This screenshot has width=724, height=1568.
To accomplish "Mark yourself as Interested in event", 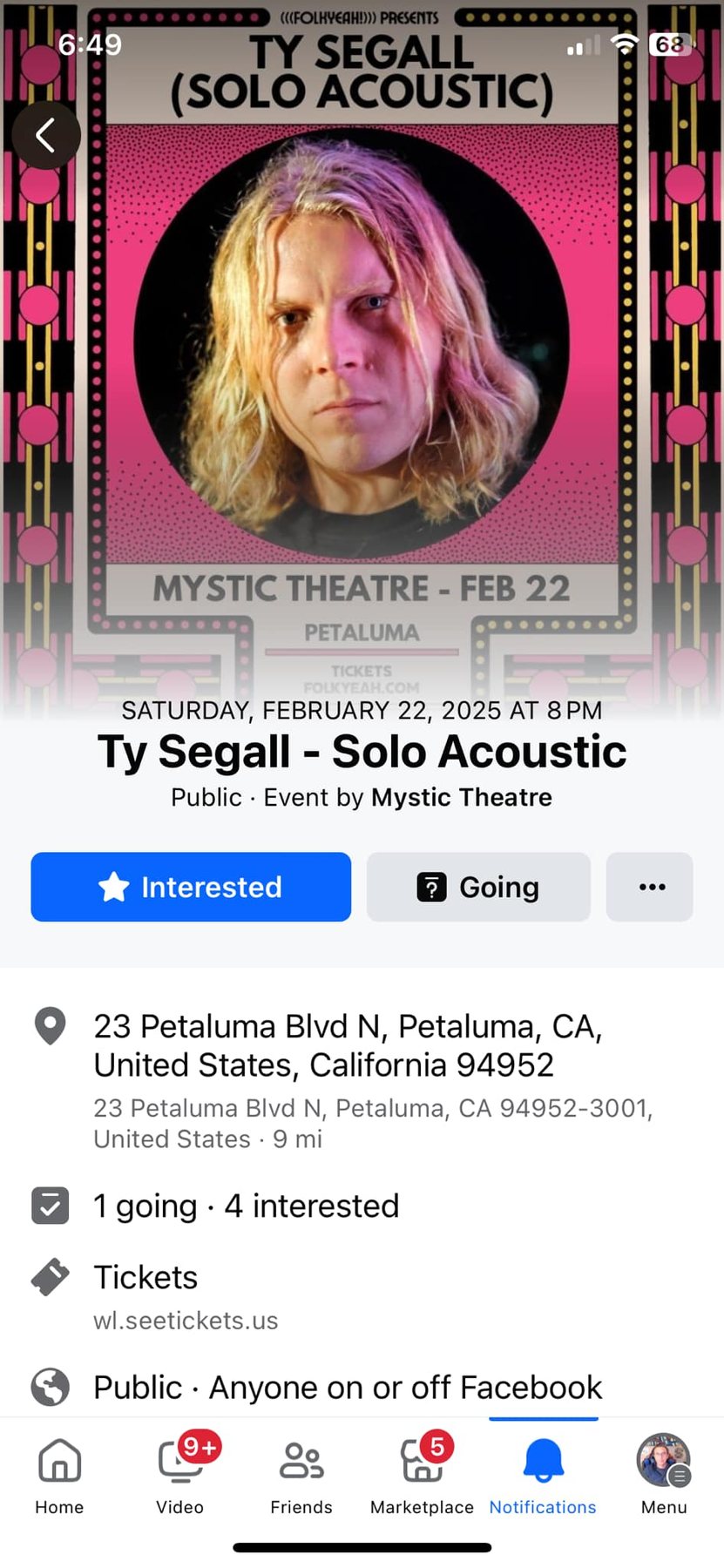I will pyautogui.click(x=191, y=887).
